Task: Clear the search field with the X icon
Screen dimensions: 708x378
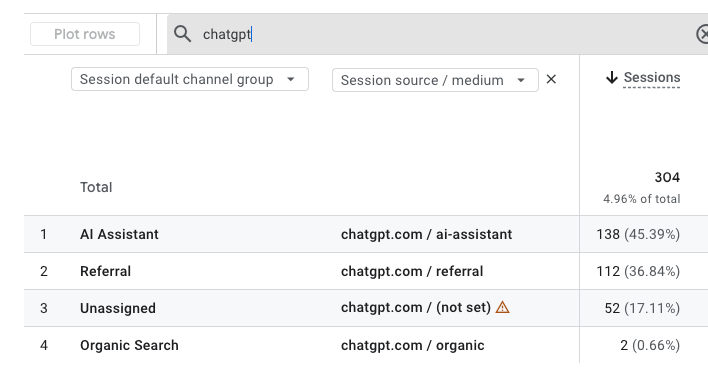Action: 703,34
